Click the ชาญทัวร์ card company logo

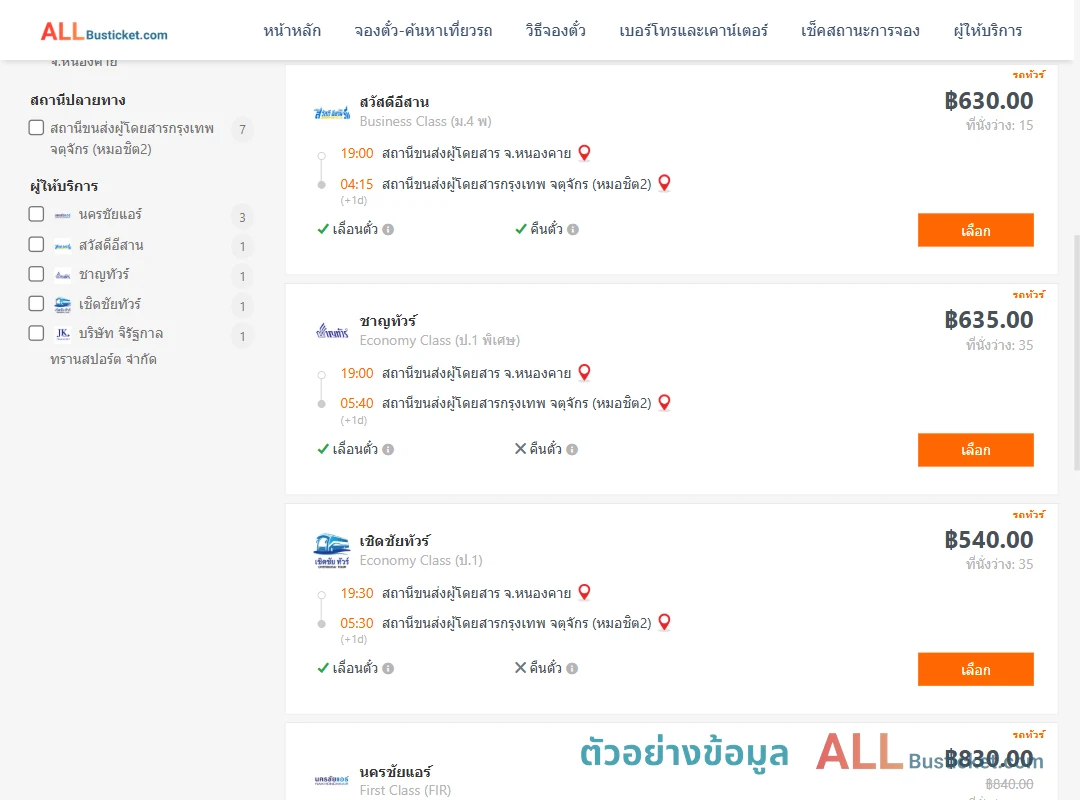pyautogui.click(x=332, y=331)
